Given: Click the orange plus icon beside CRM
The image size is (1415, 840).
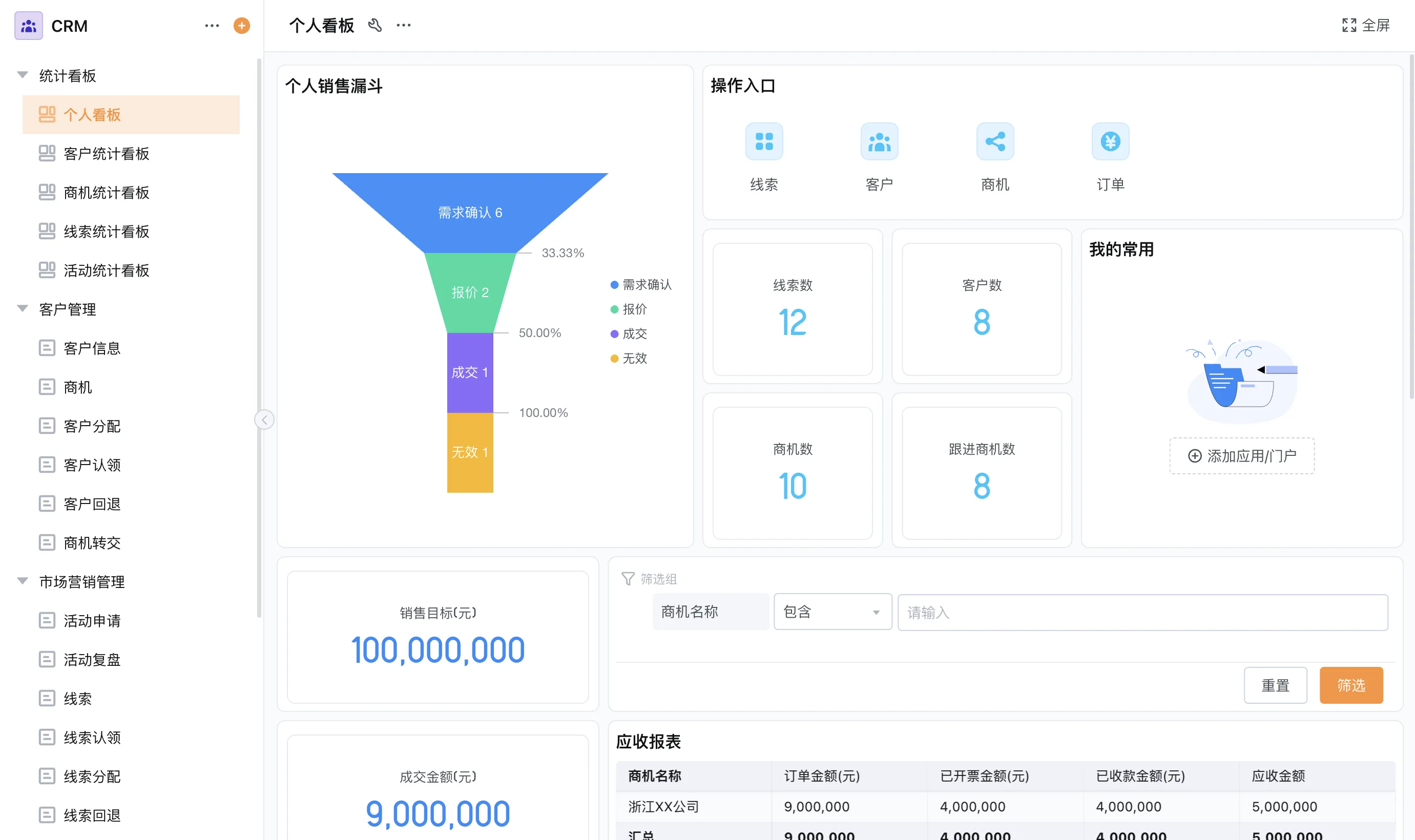Looking at the screenshot, I should click(x=242, y=26).
